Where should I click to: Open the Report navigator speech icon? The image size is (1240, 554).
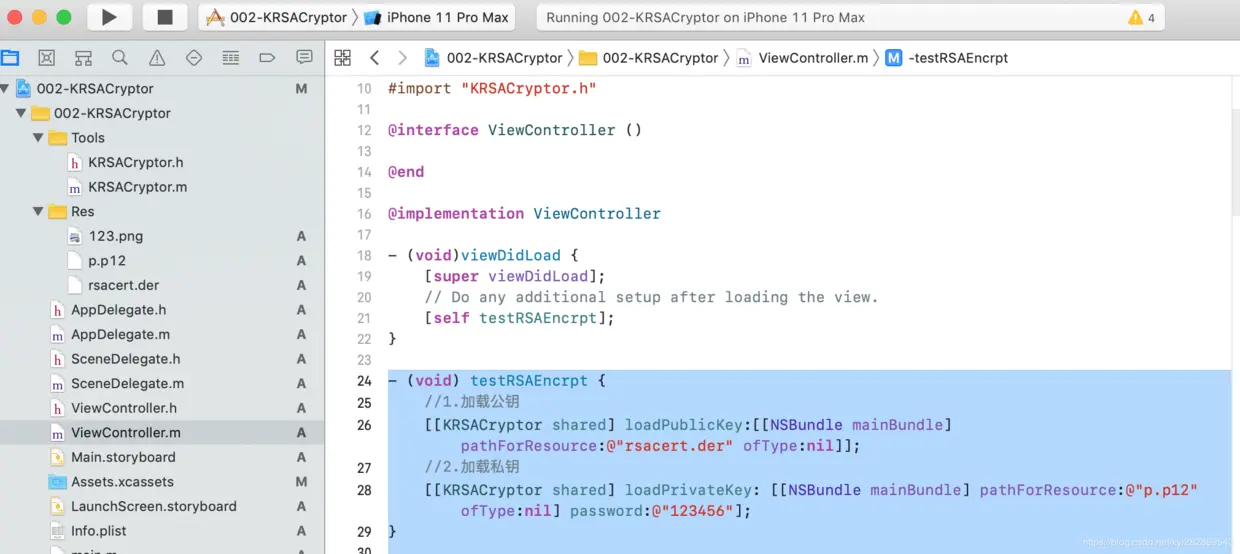pos(304,58)
